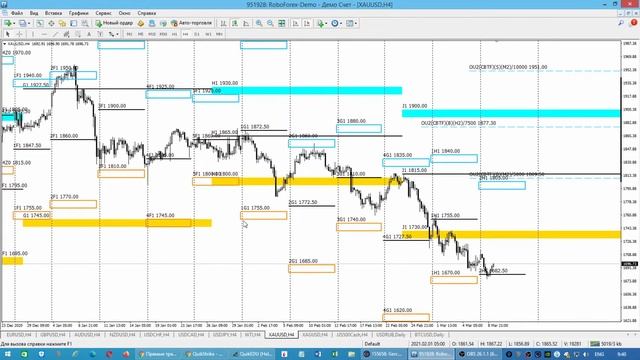Switch to the GBPUSD,H4 chart tab
The width and height of the screenshot is (640, 360).
tap(53, 335)
